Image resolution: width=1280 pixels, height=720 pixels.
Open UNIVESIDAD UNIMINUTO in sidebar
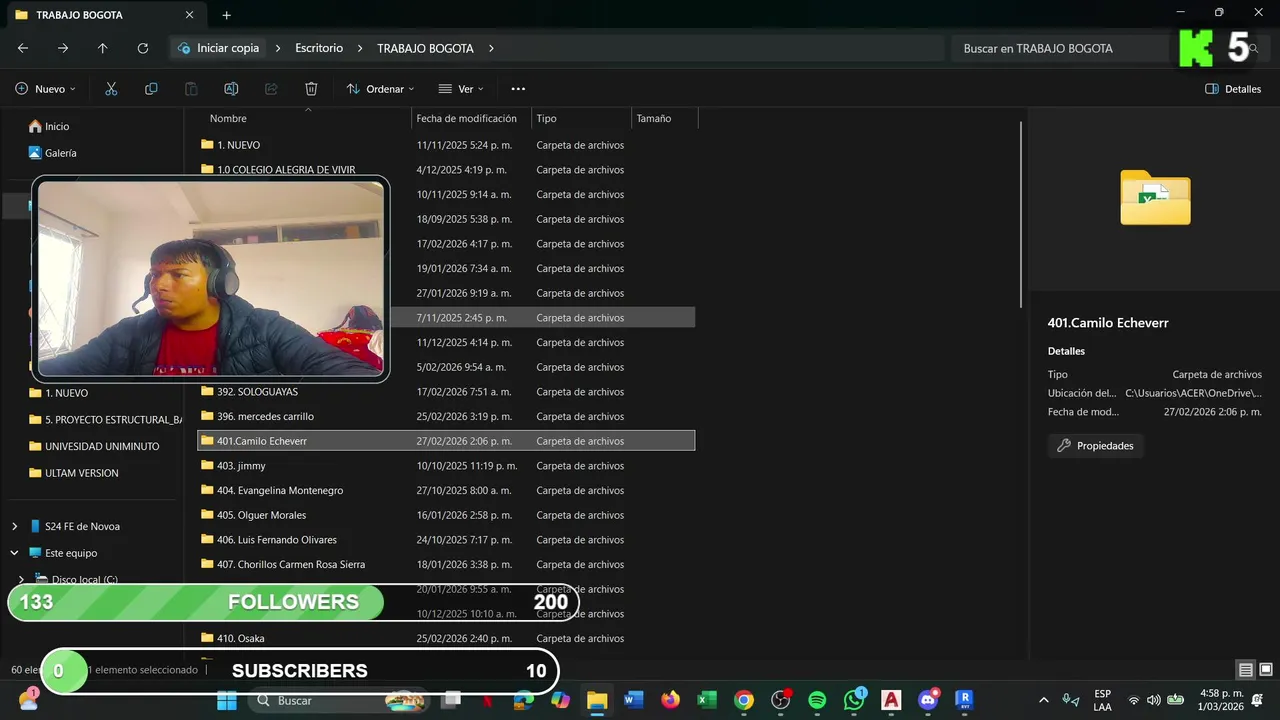tap(93, 446)
